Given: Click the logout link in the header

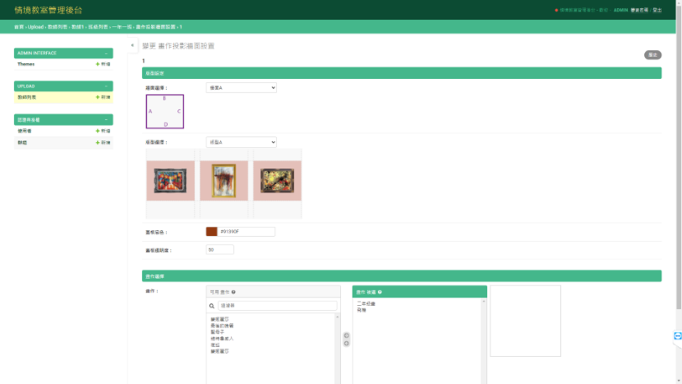Looking at the screenshot, I should coord(657,10).
